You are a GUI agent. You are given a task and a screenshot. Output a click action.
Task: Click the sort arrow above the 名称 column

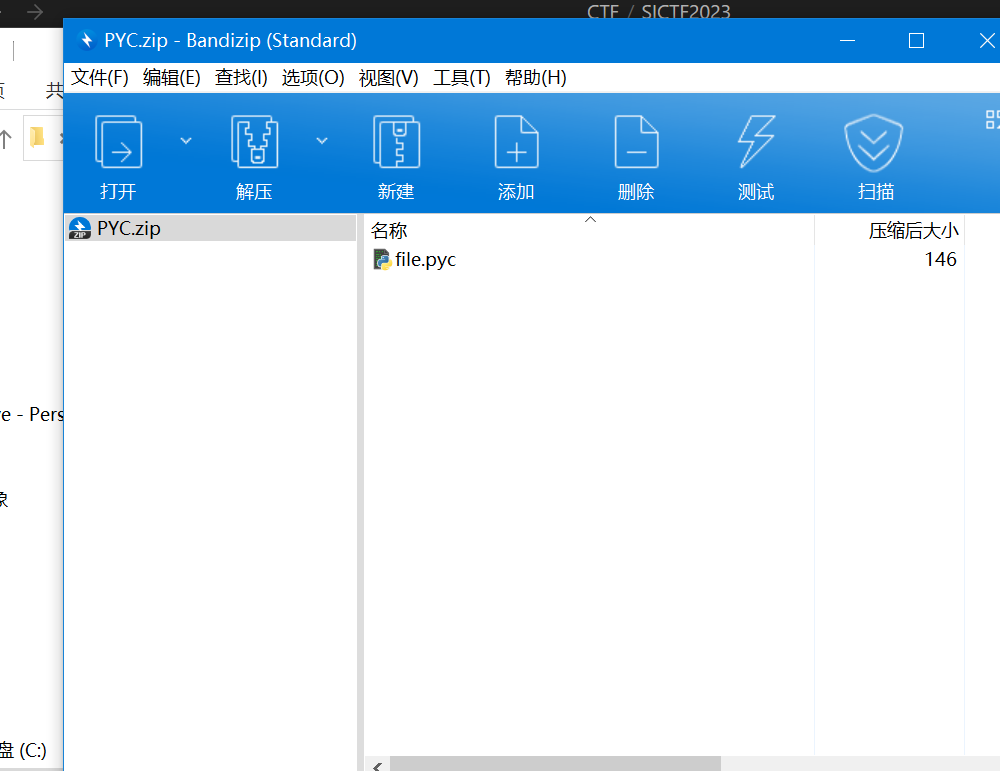tap(591, 219)
